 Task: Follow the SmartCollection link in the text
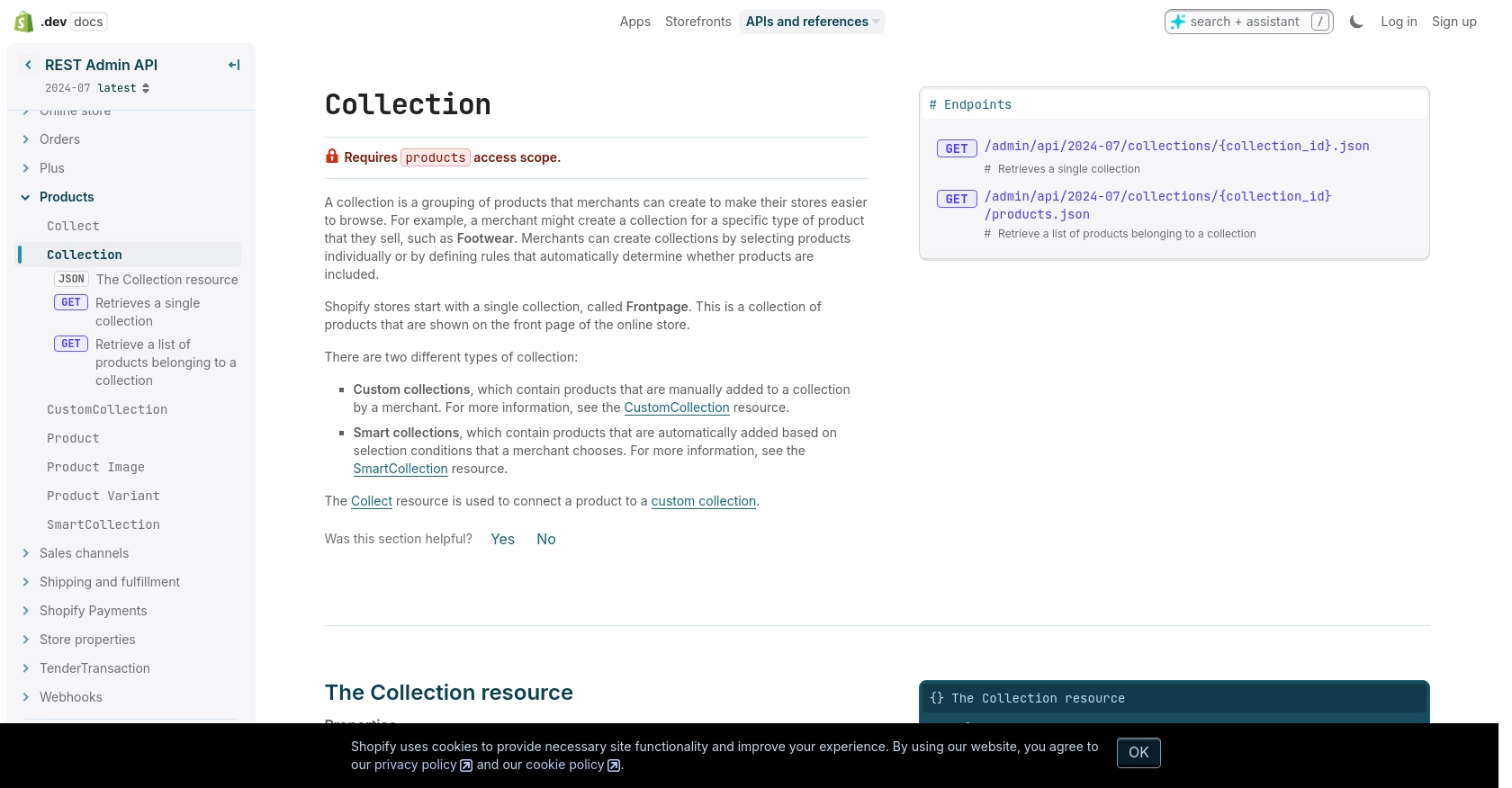(x=400, y=469)
